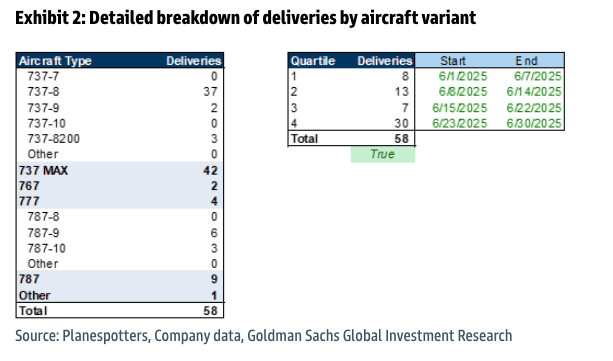The image size is (613, 361).
Task: Click the 6/14/2025 end date cell
Action: (534, 92)
